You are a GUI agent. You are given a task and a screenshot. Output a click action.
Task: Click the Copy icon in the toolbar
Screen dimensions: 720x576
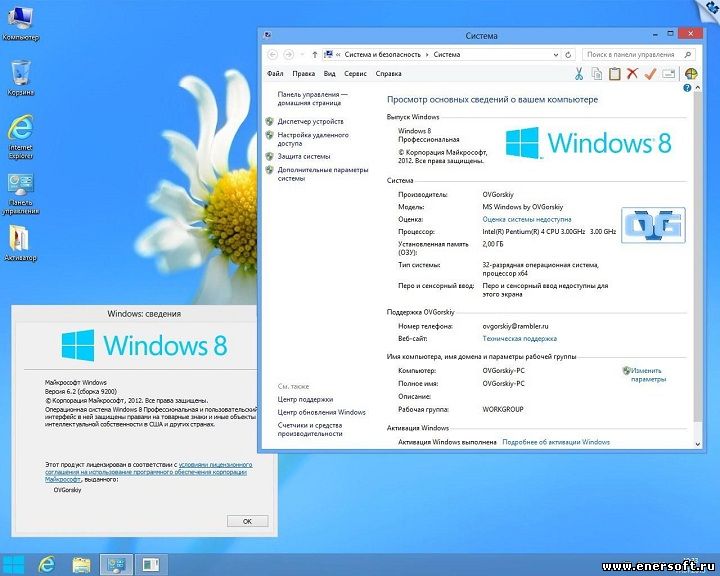(x=596, y=73)
